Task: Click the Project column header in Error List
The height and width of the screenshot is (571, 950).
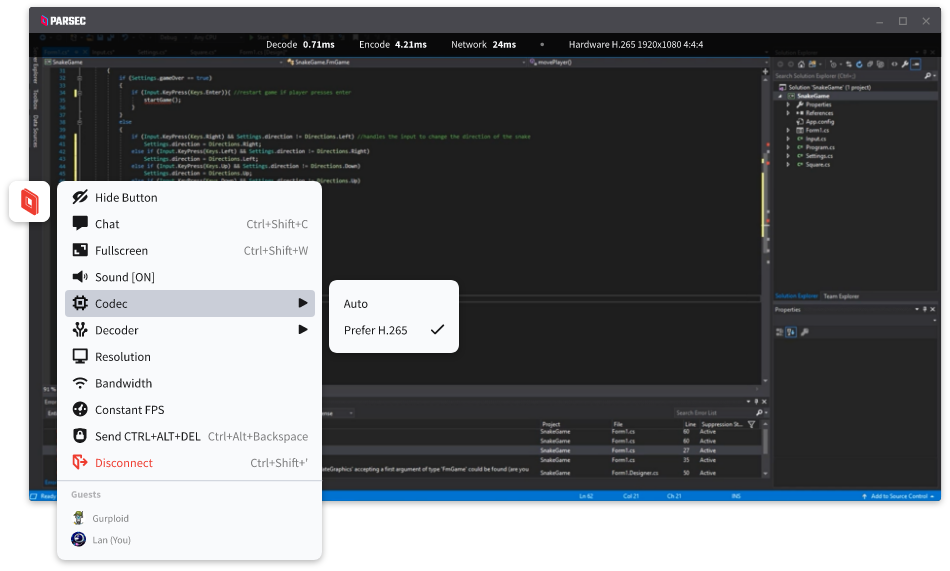Action: (551, 424)
